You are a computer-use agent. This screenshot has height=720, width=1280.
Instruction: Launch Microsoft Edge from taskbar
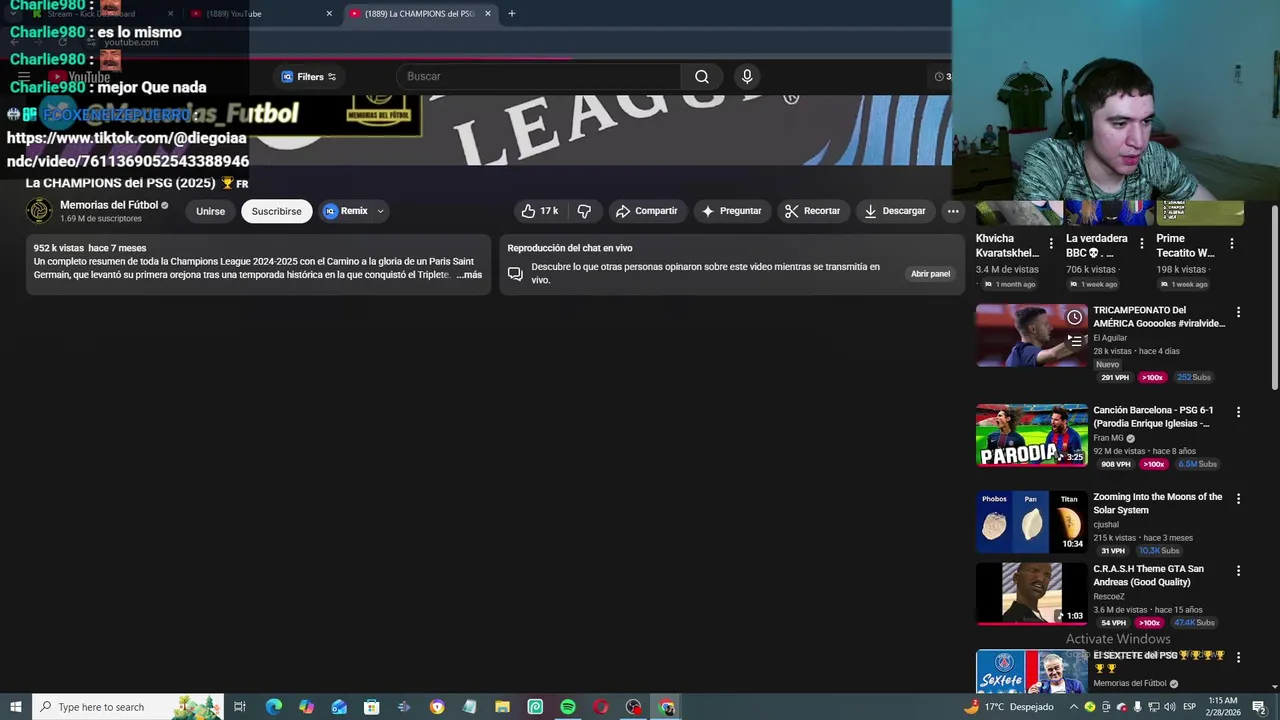273,707
